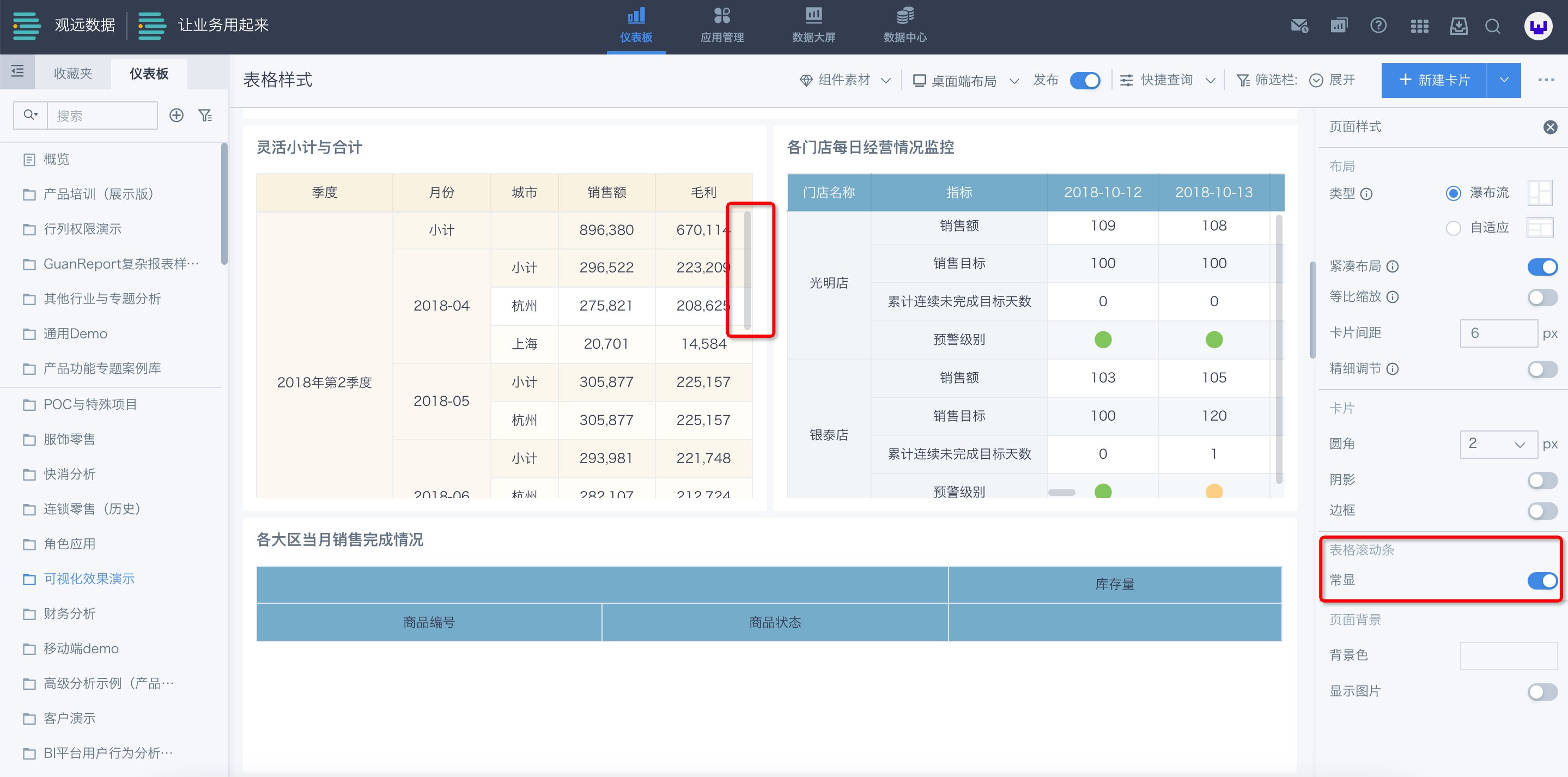Screen dimensions: 1568x777
Task: Click the add folder plus icon
Action: (177, 115)
